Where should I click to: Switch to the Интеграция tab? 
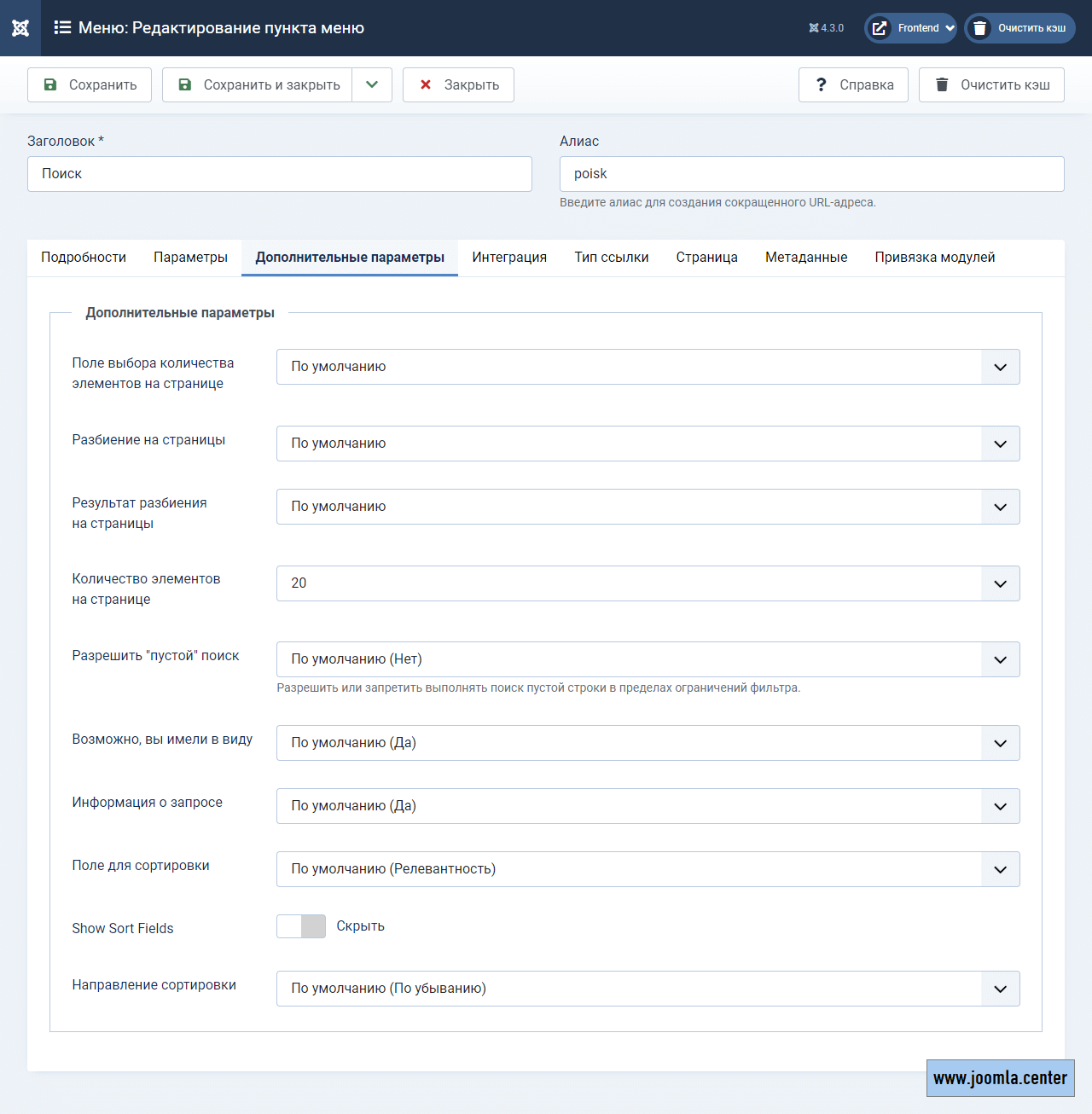pos(509,258)
